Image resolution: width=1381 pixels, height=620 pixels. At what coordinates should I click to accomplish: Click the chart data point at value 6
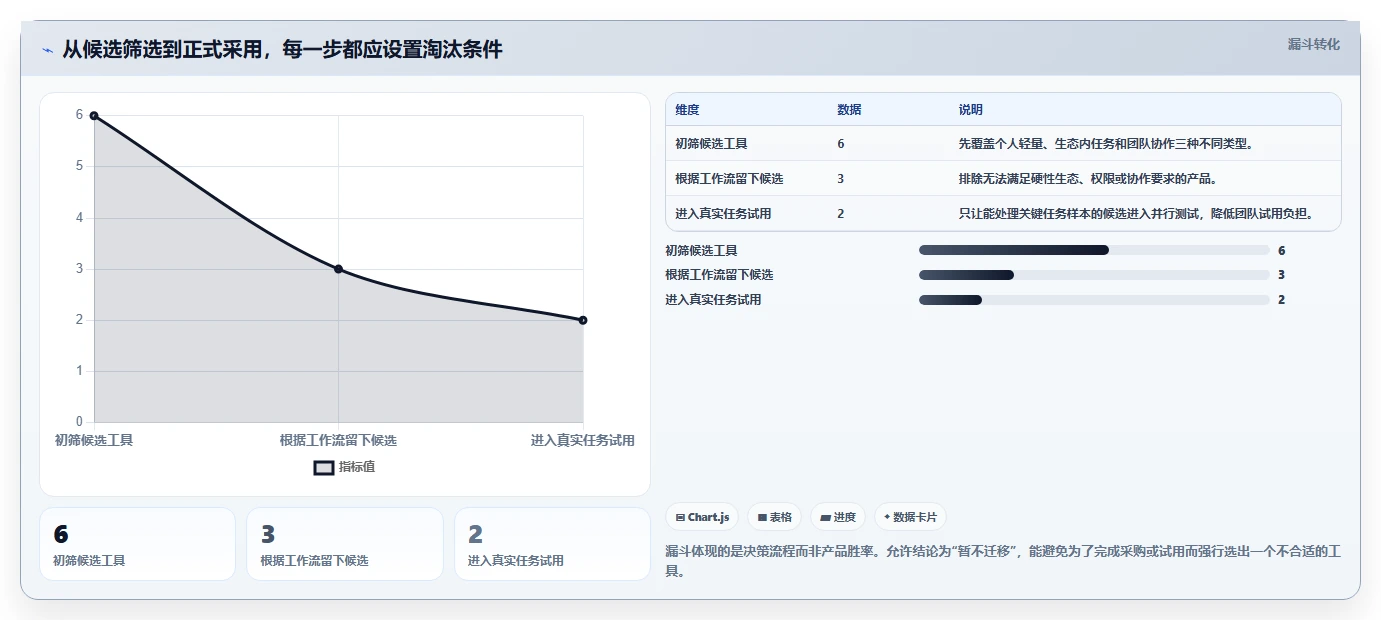(x=94, y=116)
